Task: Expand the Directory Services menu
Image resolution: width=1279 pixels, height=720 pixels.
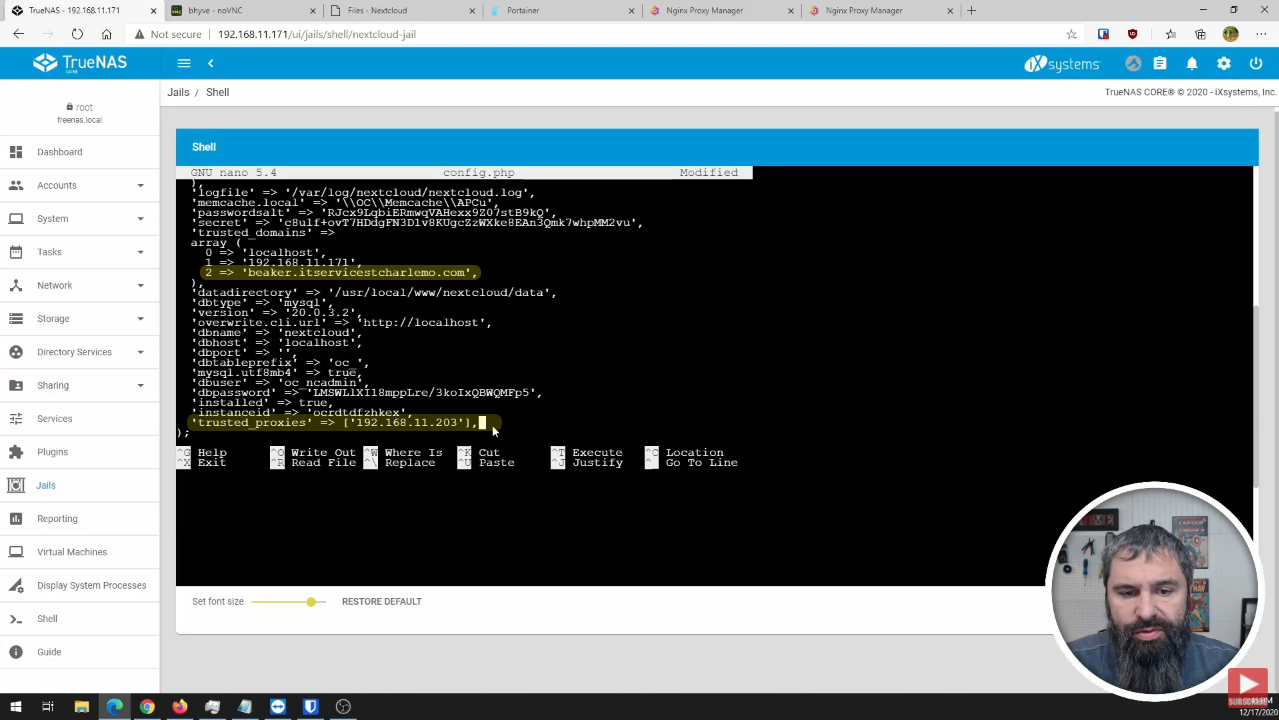Action: 79,352
